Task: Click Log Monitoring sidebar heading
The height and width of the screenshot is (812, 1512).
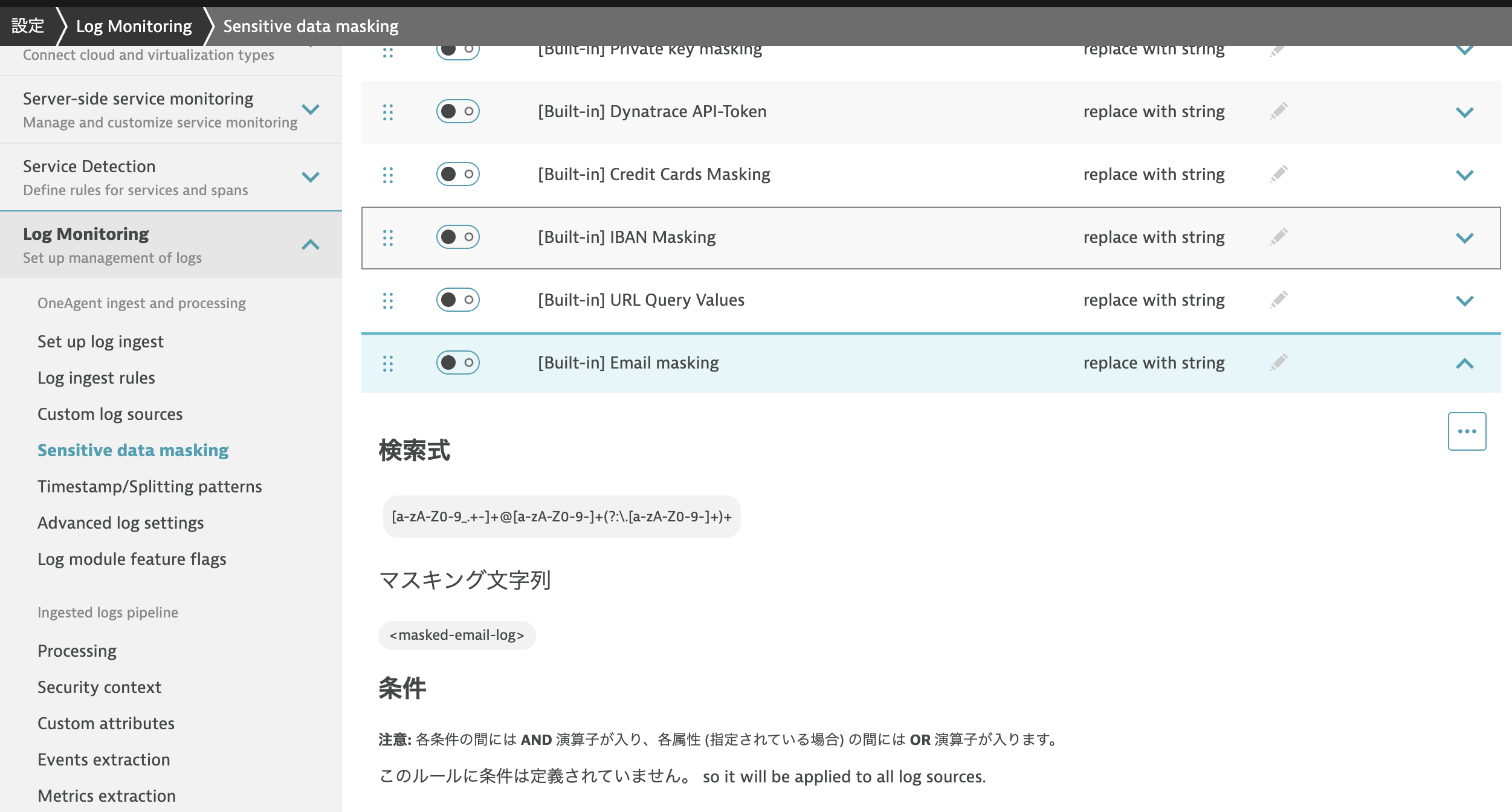Action: click(86, 234)
